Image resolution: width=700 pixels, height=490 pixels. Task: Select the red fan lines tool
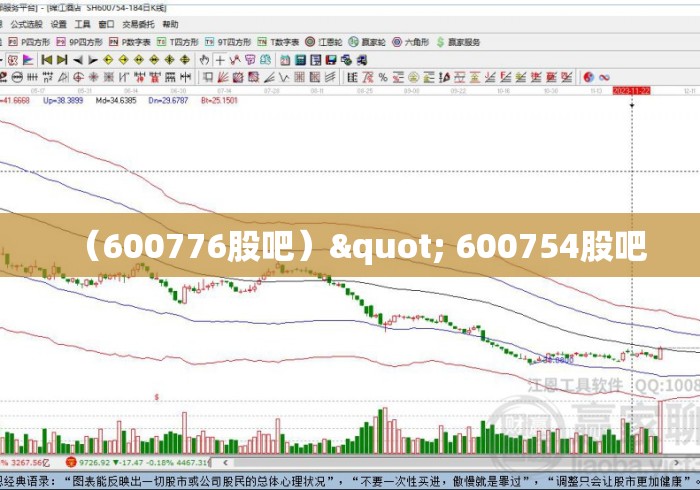click(x=223, y=77)
